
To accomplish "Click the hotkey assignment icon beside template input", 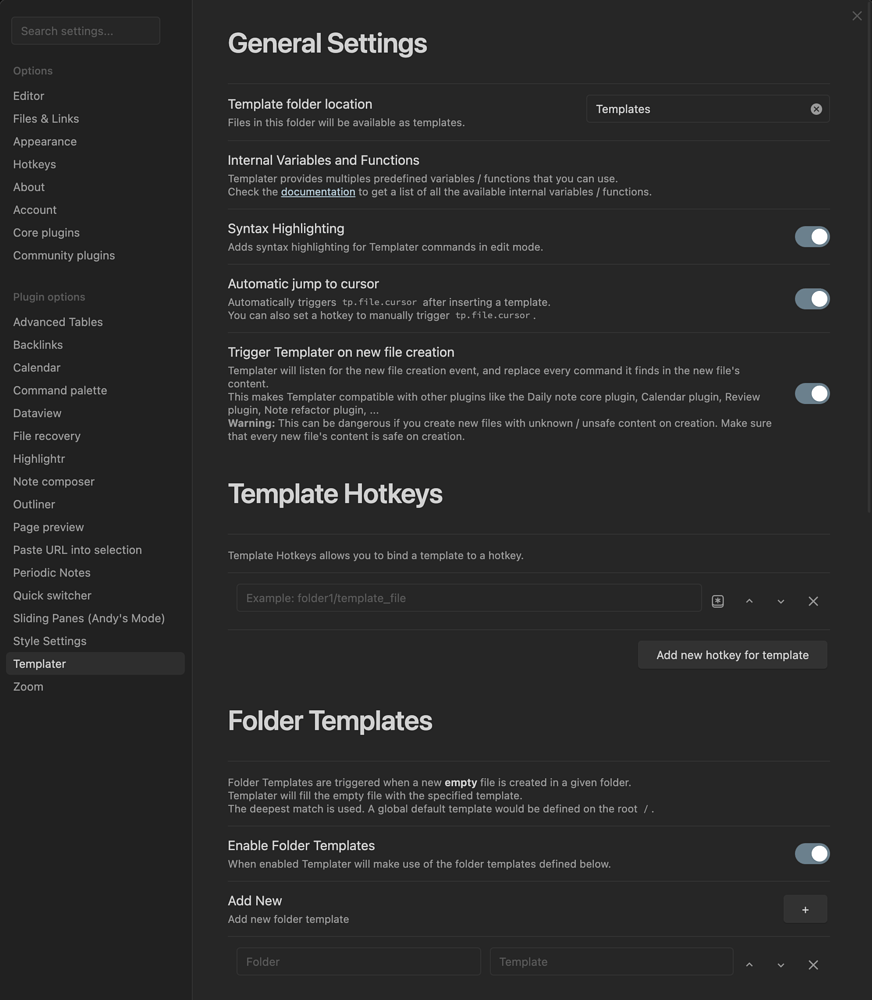I will 717,600.
